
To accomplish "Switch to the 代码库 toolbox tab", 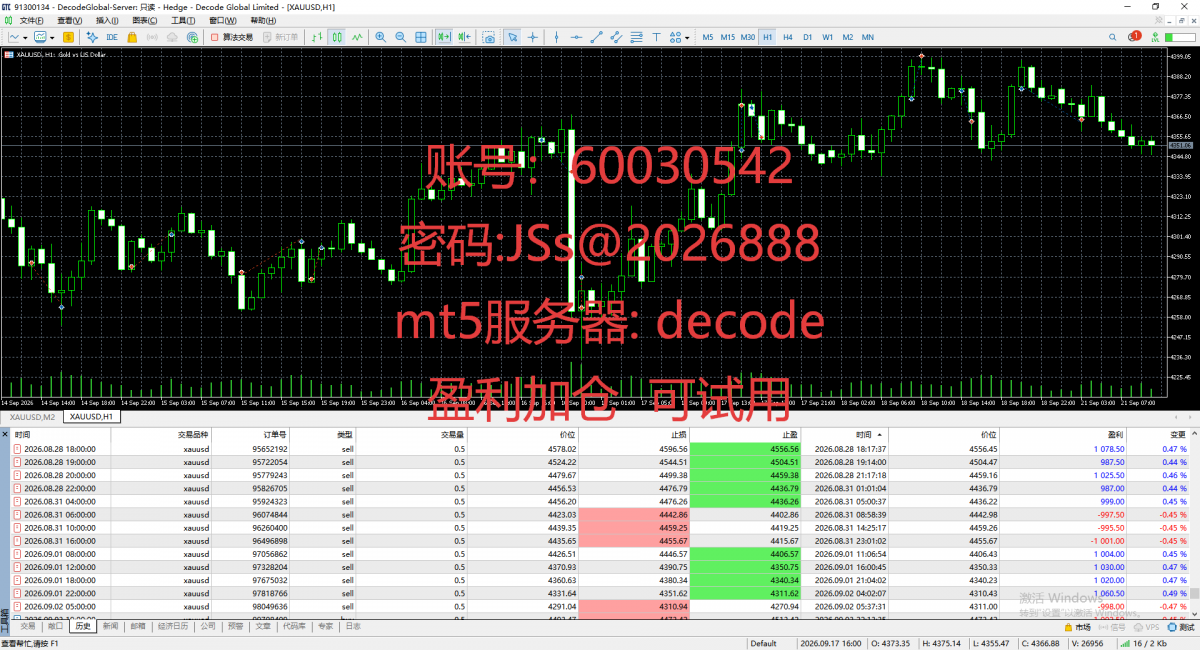I will point(294,626).
